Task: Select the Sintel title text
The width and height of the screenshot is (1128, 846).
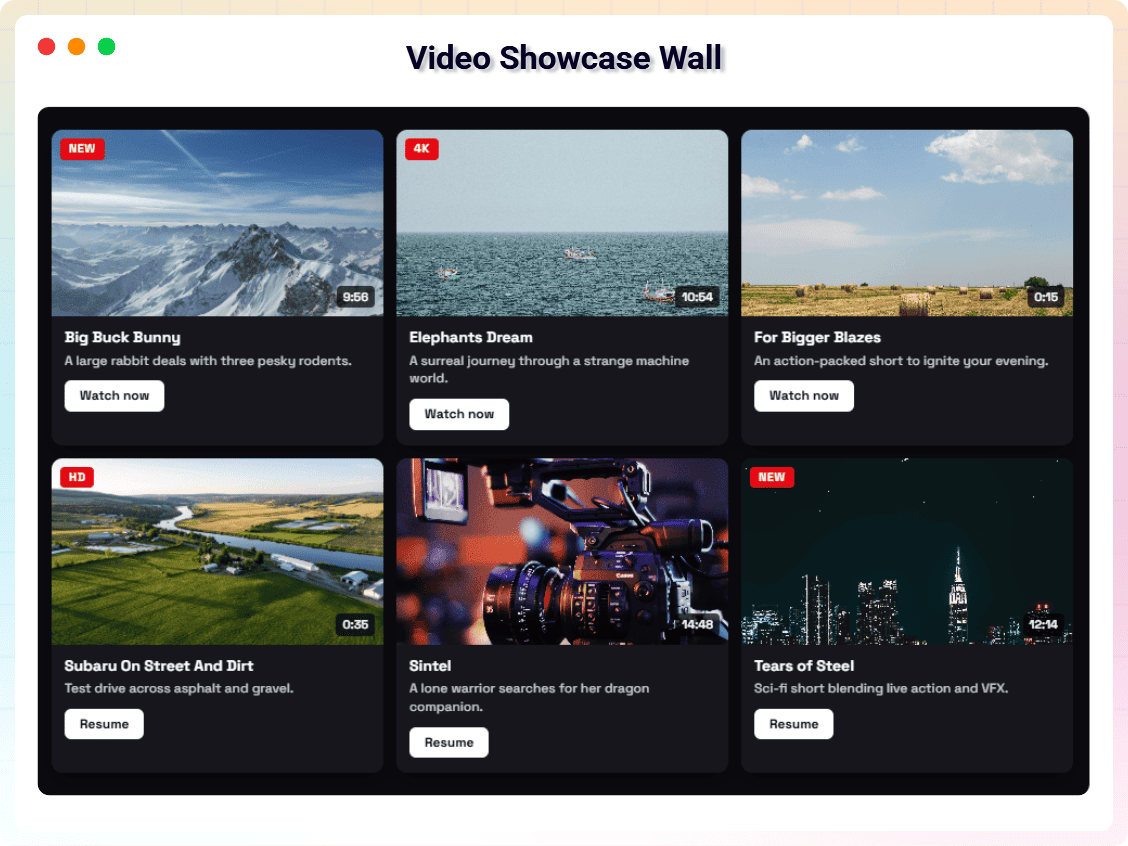Action: point(430,666)
